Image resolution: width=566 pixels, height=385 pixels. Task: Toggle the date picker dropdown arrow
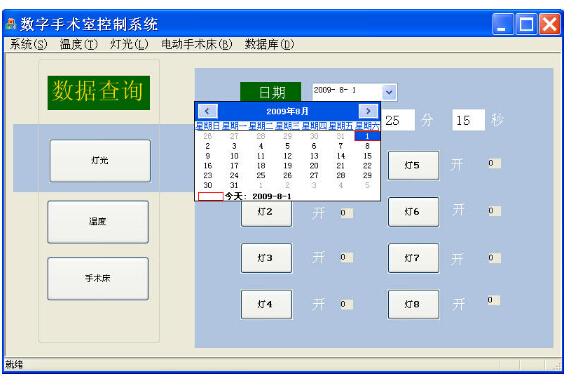389,92
